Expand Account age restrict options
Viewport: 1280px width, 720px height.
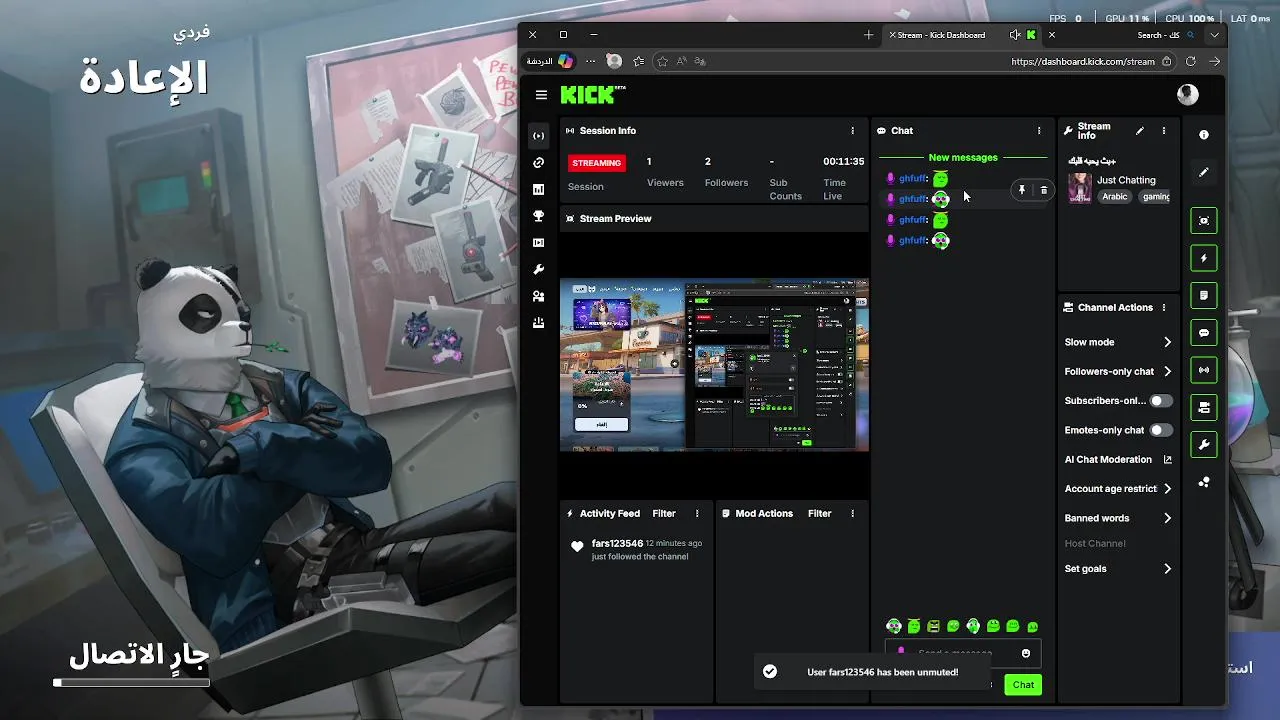[x=1167, y=489]
